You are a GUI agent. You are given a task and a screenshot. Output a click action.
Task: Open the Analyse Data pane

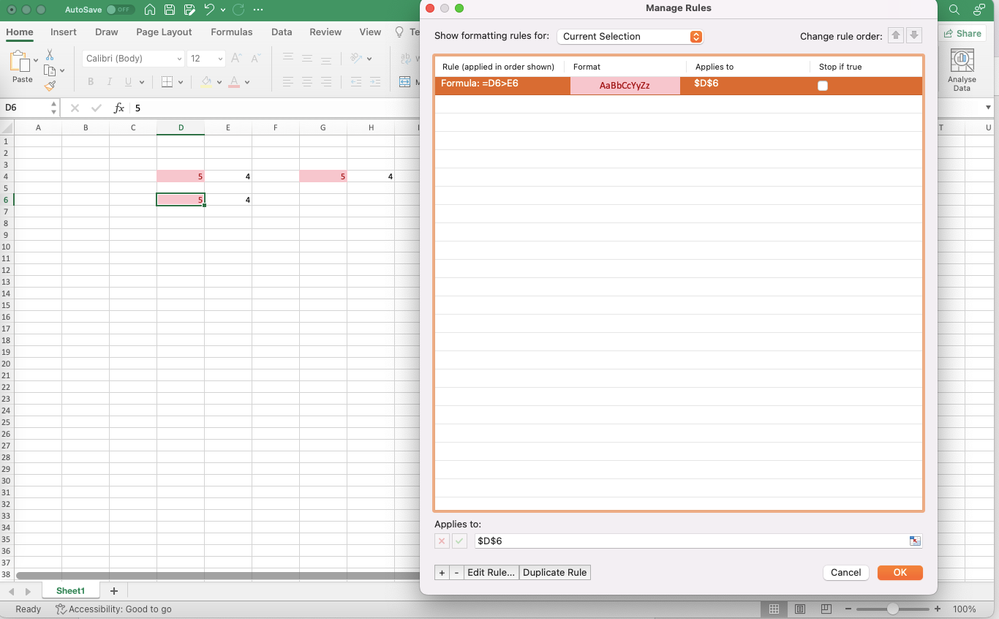961,67
